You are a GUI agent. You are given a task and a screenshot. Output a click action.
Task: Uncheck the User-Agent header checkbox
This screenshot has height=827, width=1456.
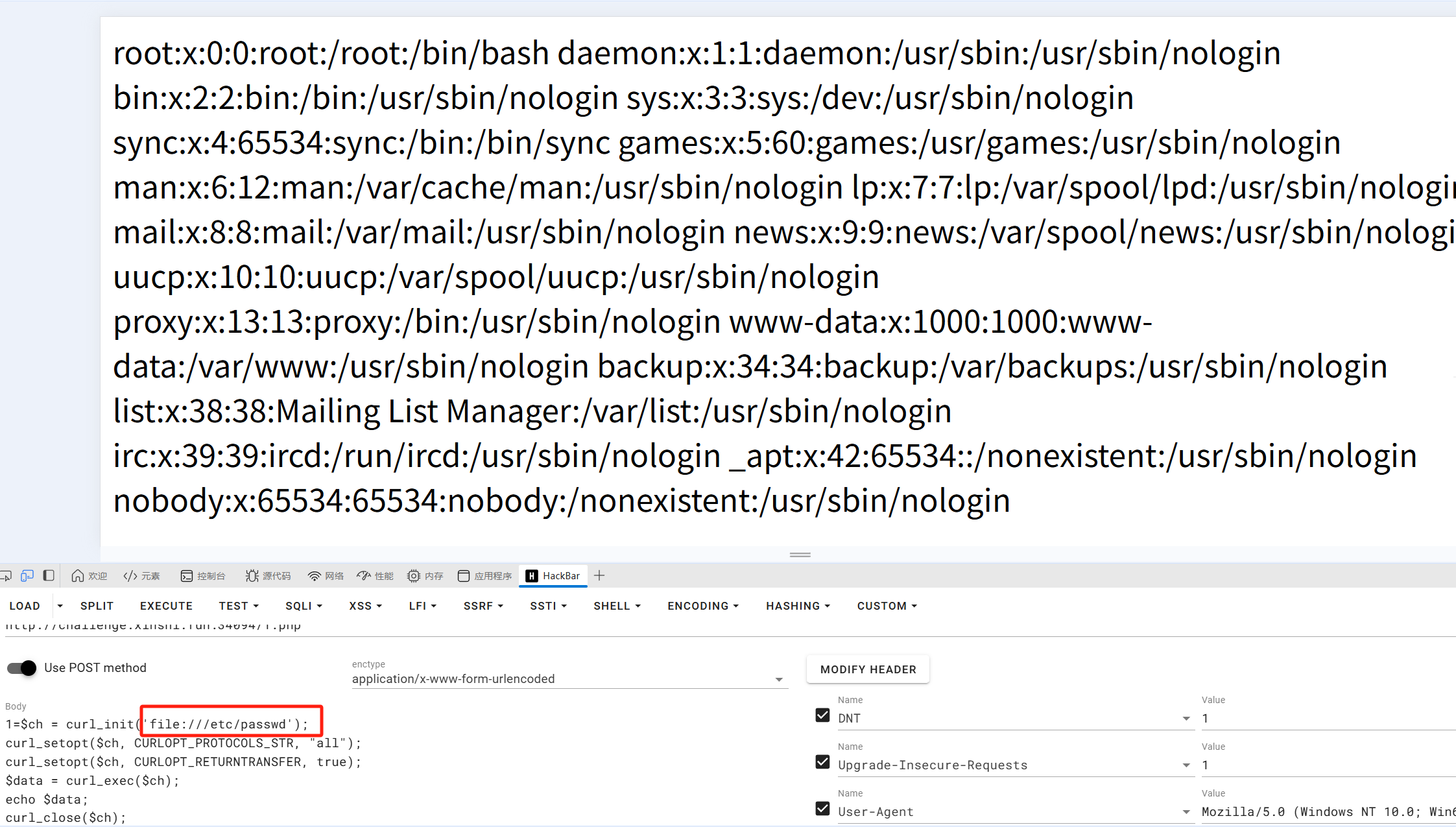pyautogui.click(x=822, y=808)
